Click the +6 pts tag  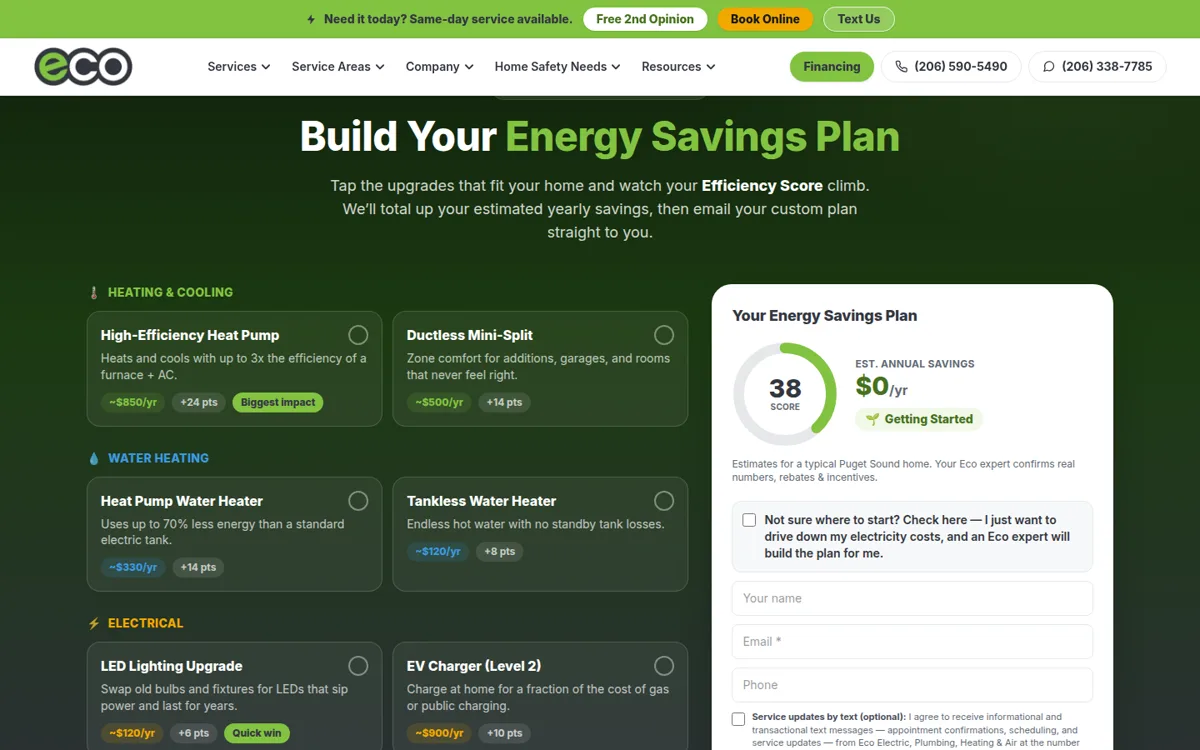point(194,733)
